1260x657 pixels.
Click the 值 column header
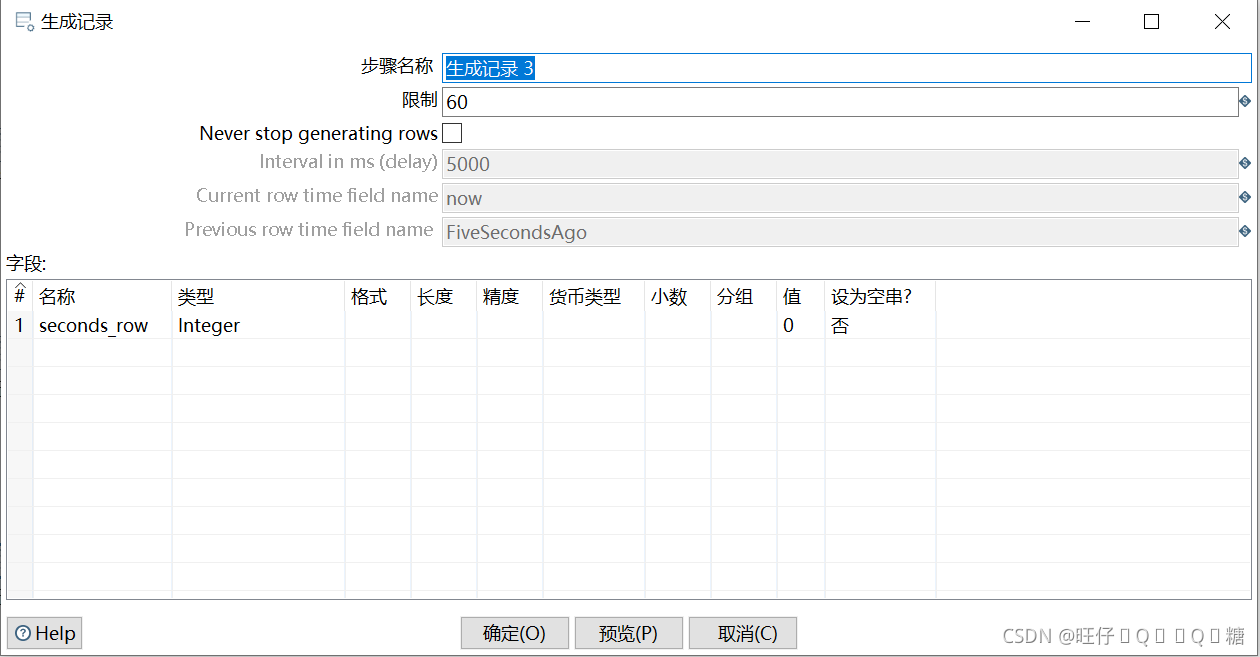click(801, 297)
